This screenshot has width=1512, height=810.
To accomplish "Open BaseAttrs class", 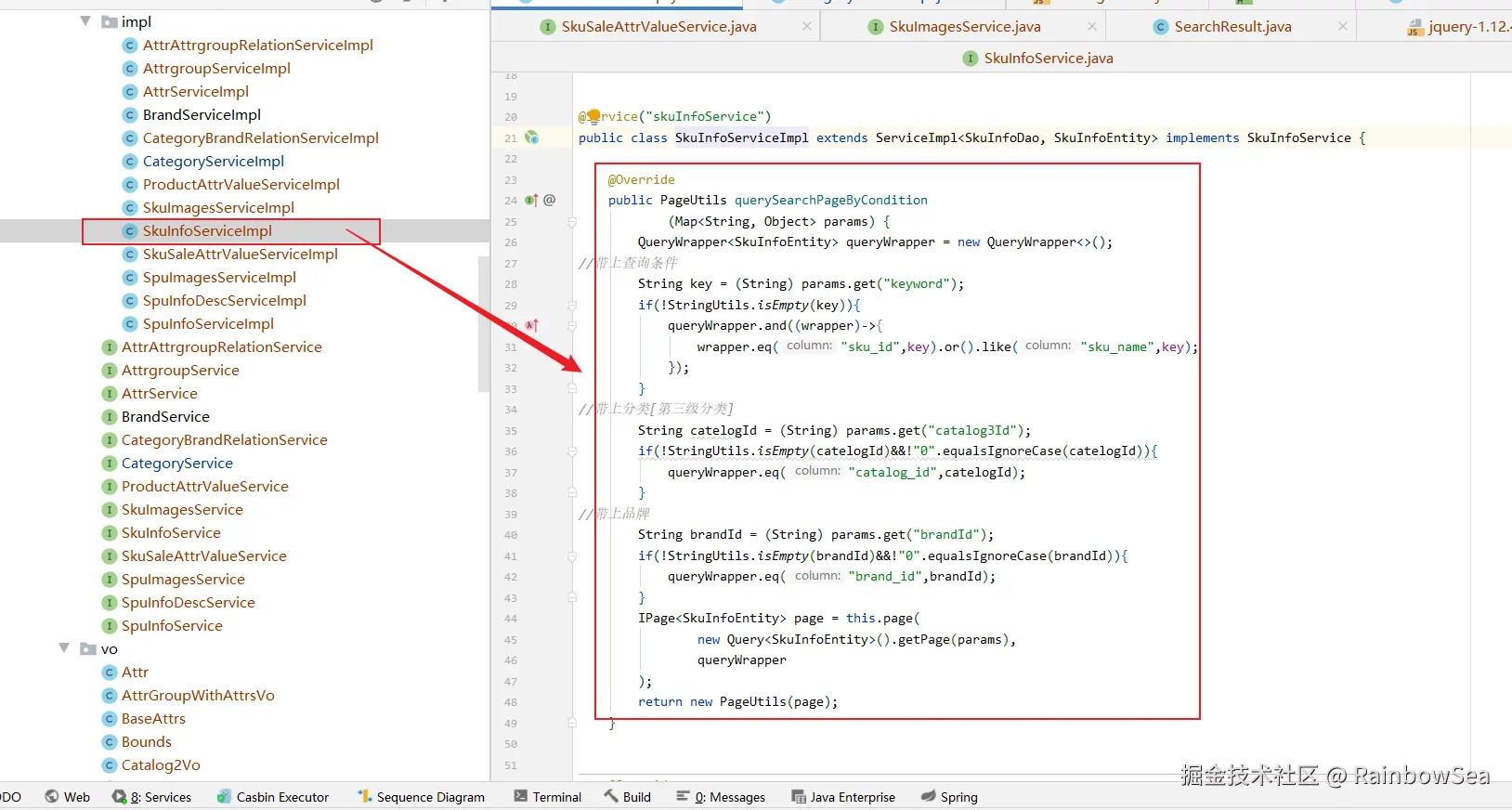I will [153, 718].
